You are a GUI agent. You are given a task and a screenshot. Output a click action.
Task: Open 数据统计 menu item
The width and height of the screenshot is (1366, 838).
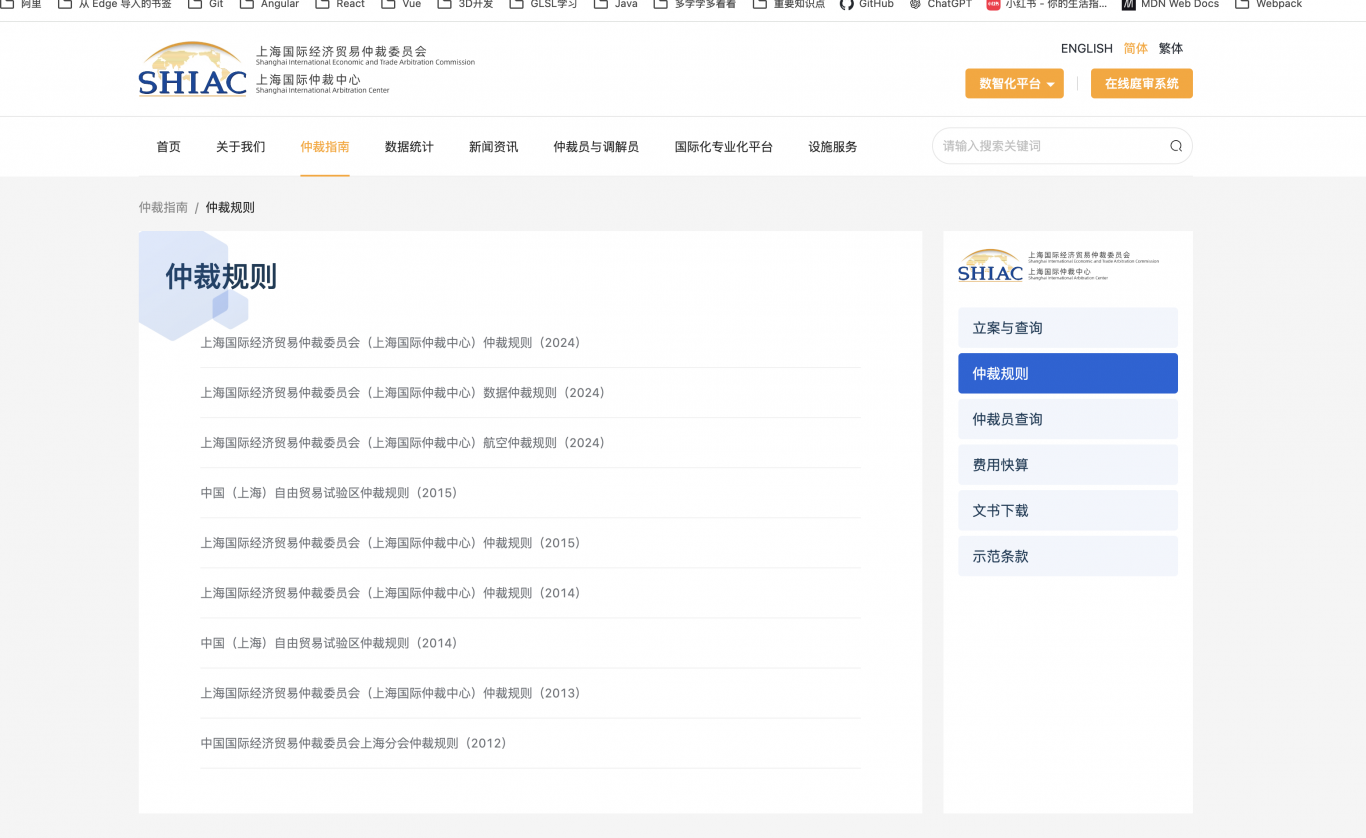[409, 147]
